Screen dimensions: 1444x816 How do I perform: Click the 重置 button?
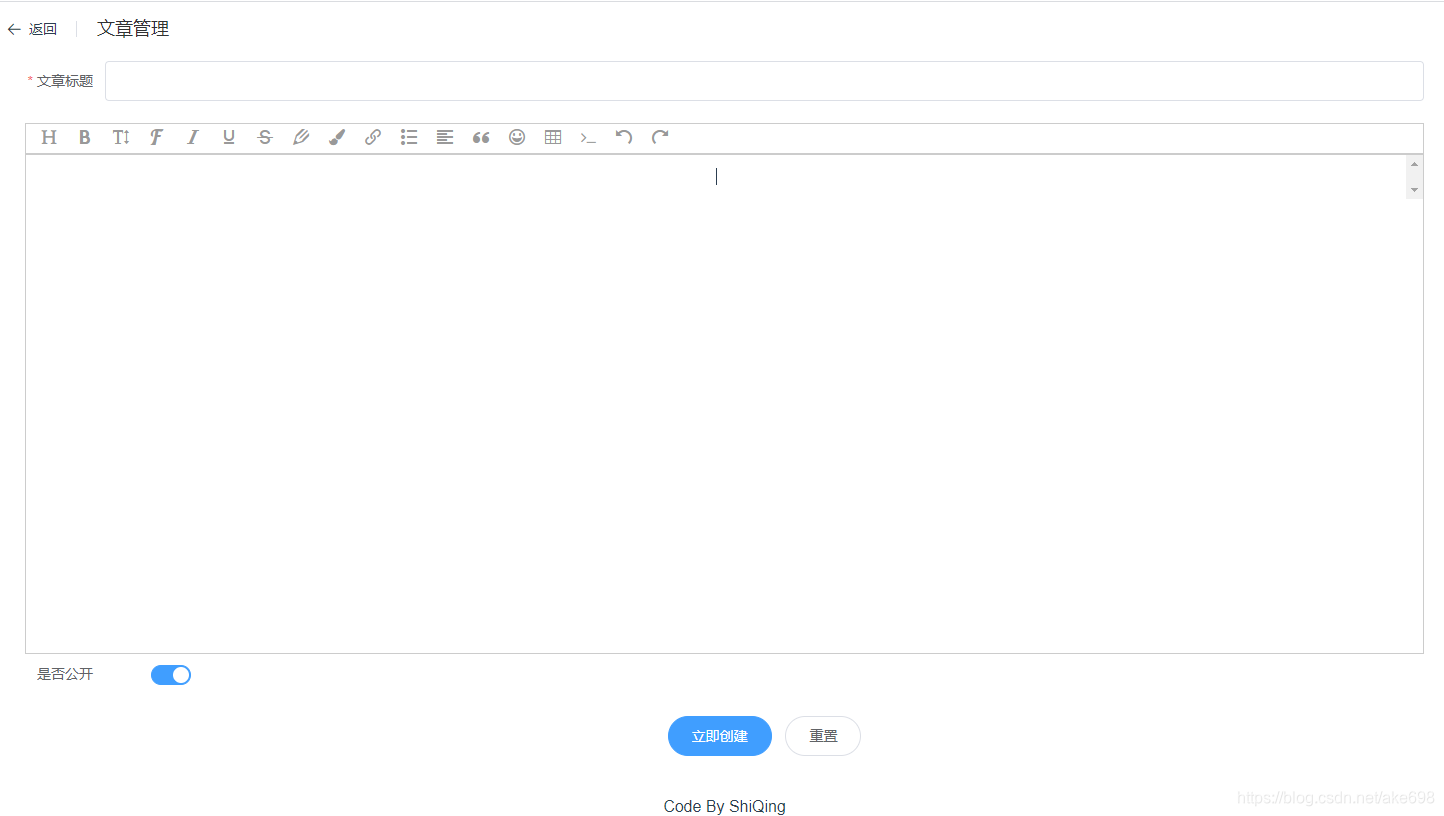coord(823,736)
